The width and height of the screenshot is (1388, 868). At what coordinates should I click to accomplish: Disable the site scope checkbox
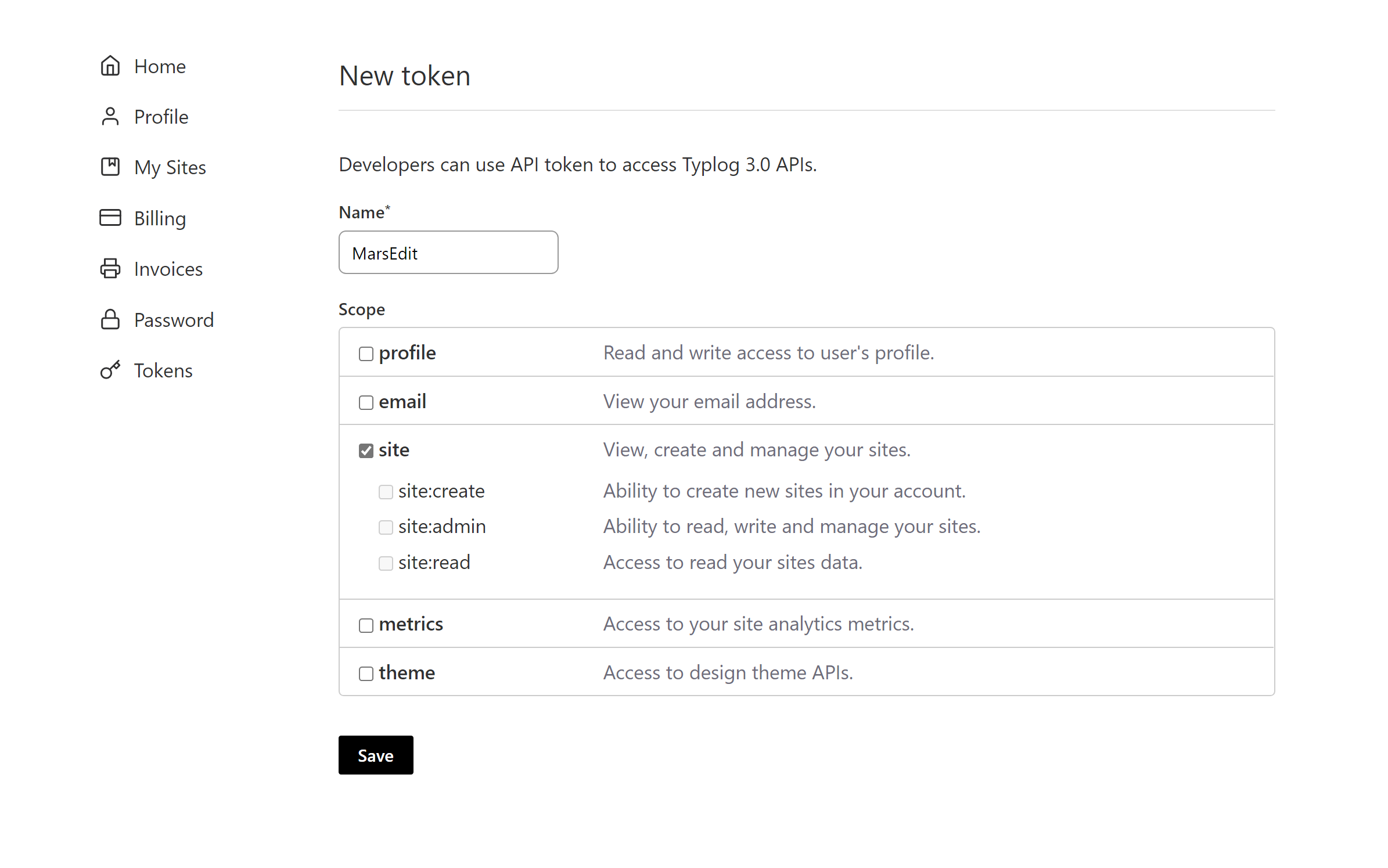(x=366, y=450)
